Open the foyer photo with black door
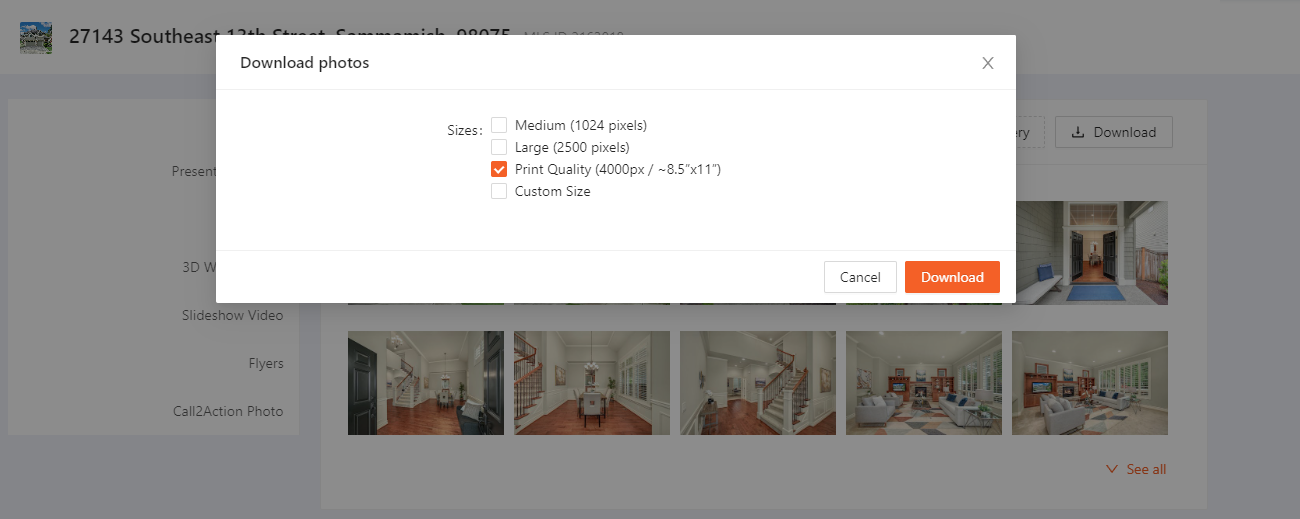 point(426,383)
